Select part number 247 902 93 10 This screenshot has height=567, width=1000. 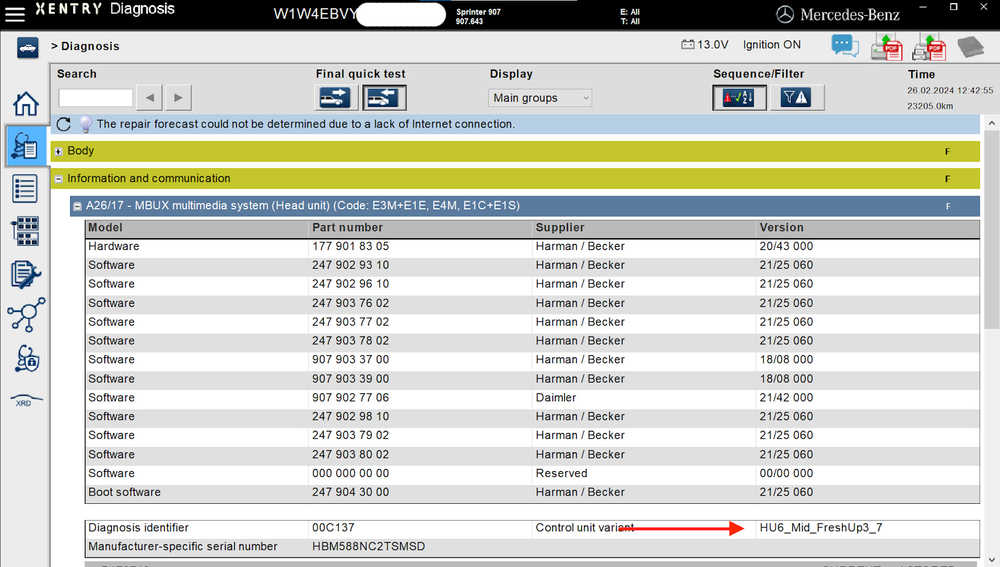click(x=350, y=265)
